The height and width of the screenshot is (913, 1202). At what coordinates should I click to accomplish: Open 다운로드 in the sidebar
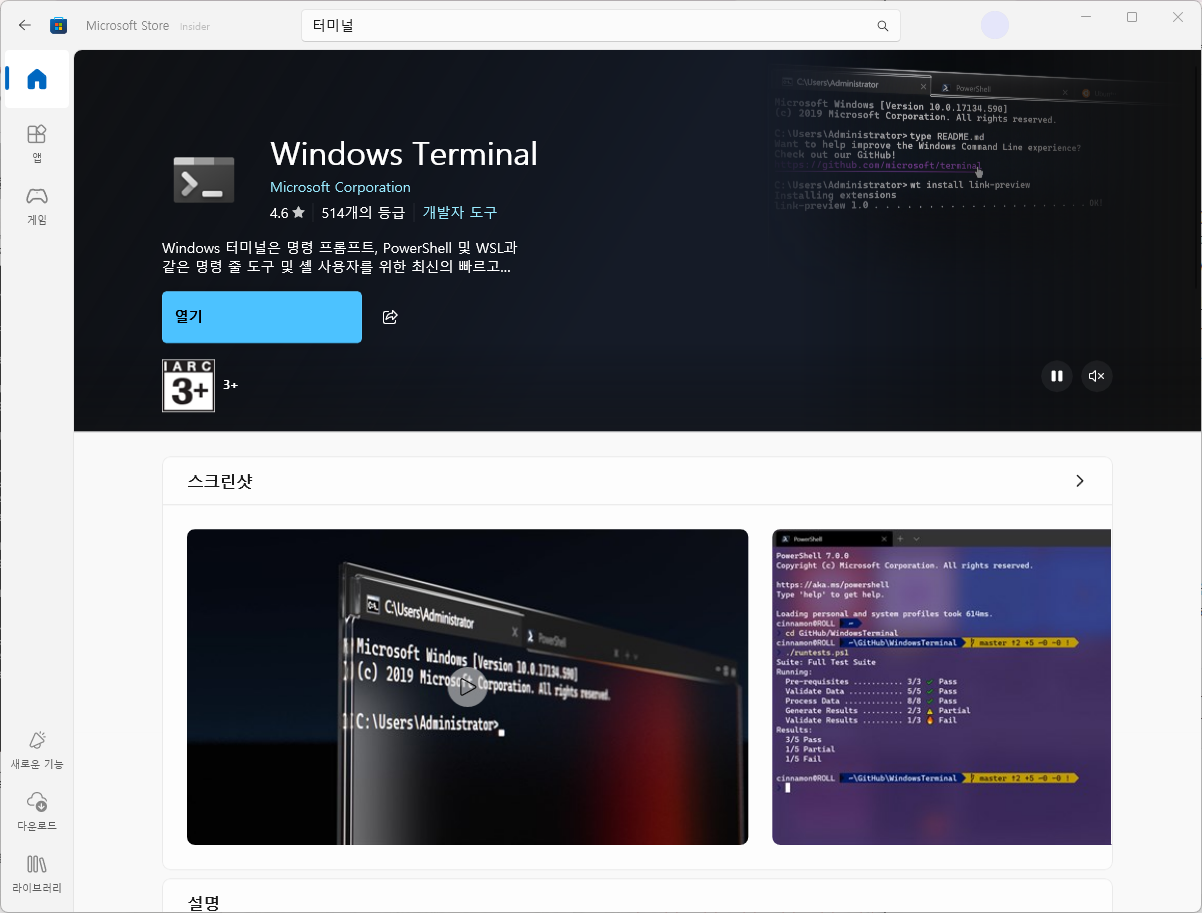point(37,812)
